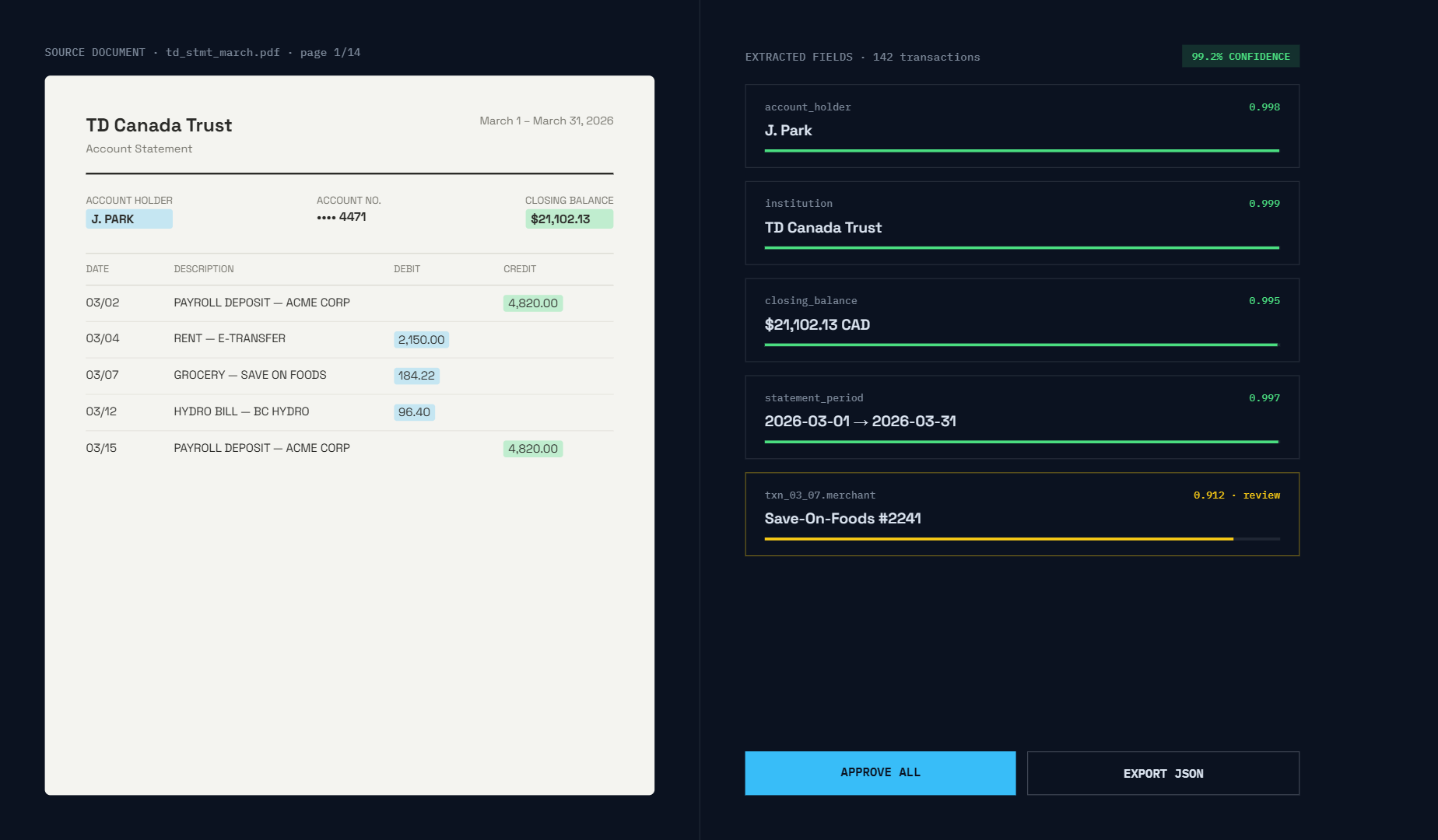Click the TD Canada Trust statement heading

(159, 125)
